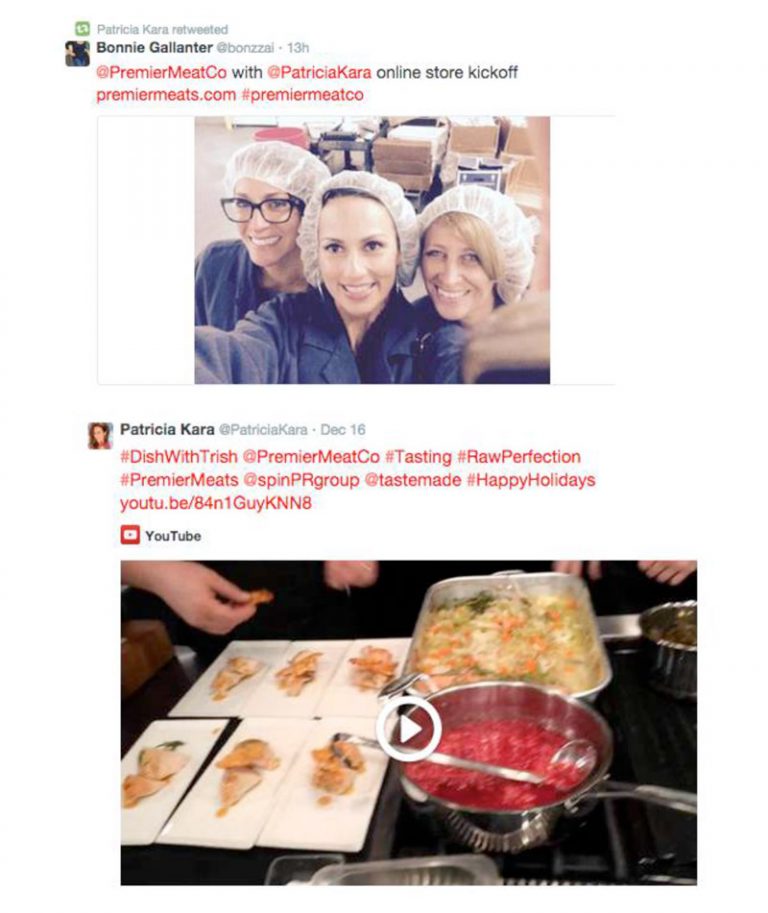Click the #premiermeatco hashtag
Screen dimensions: 768x913
point(302,94)
